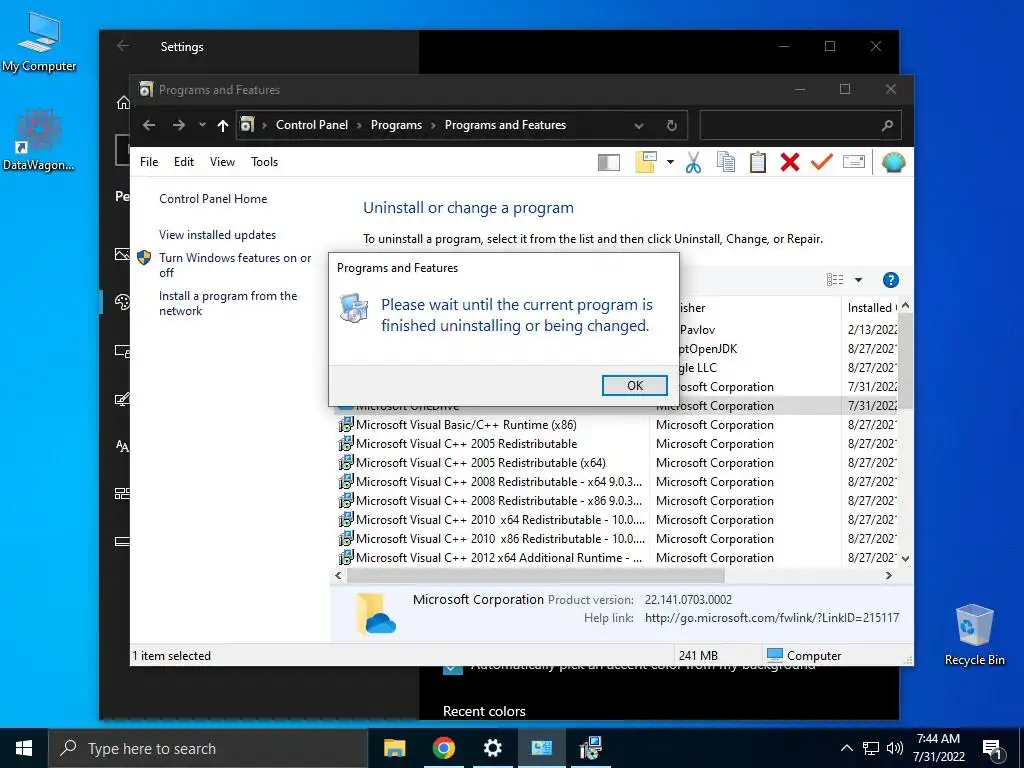
Task: Click the Up one level arrow
Action: pyautogui.click(x=223, y=125)
